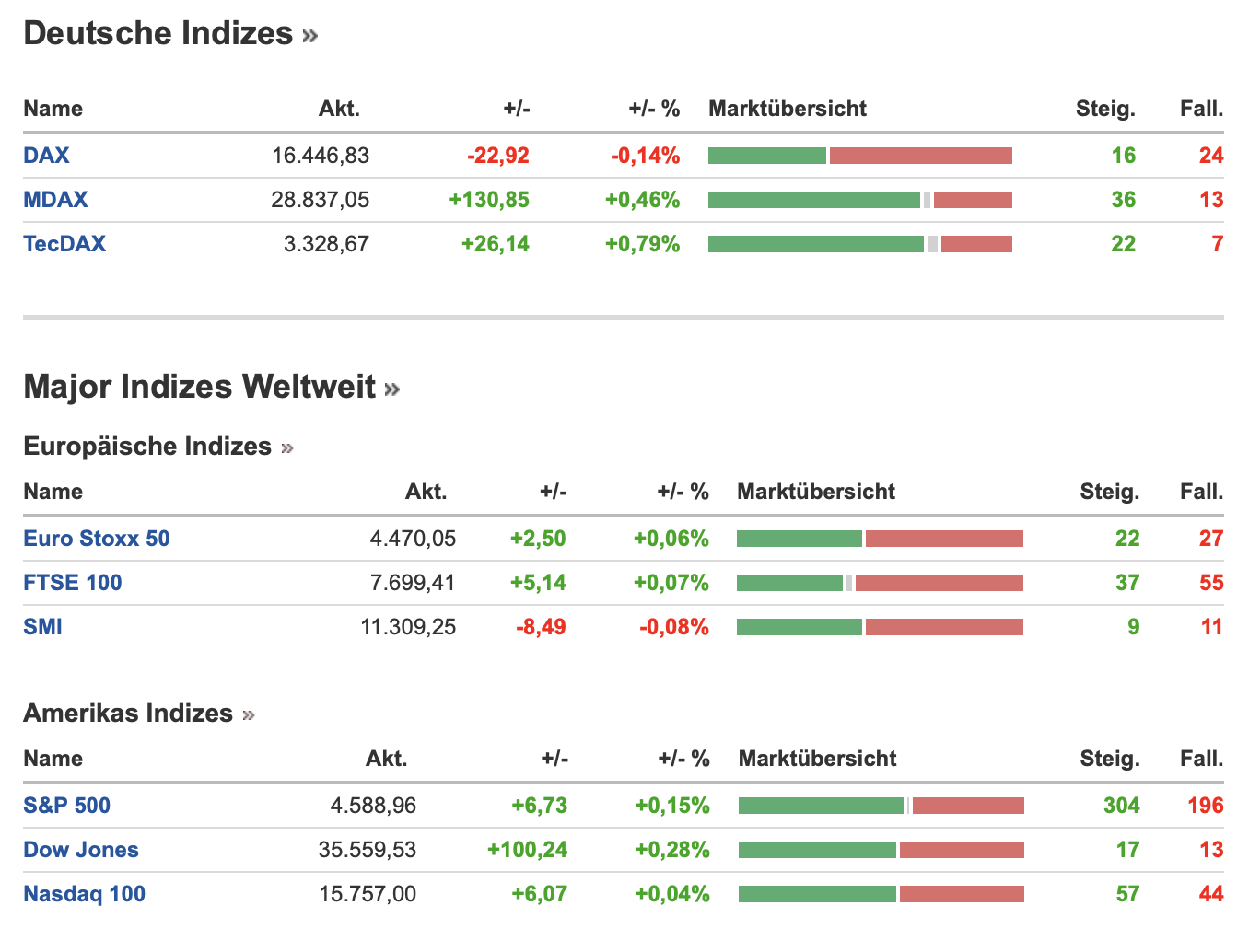Click the Dow Jones index name
Screen dimensions: 1249x952
click(x=81, y=850)
